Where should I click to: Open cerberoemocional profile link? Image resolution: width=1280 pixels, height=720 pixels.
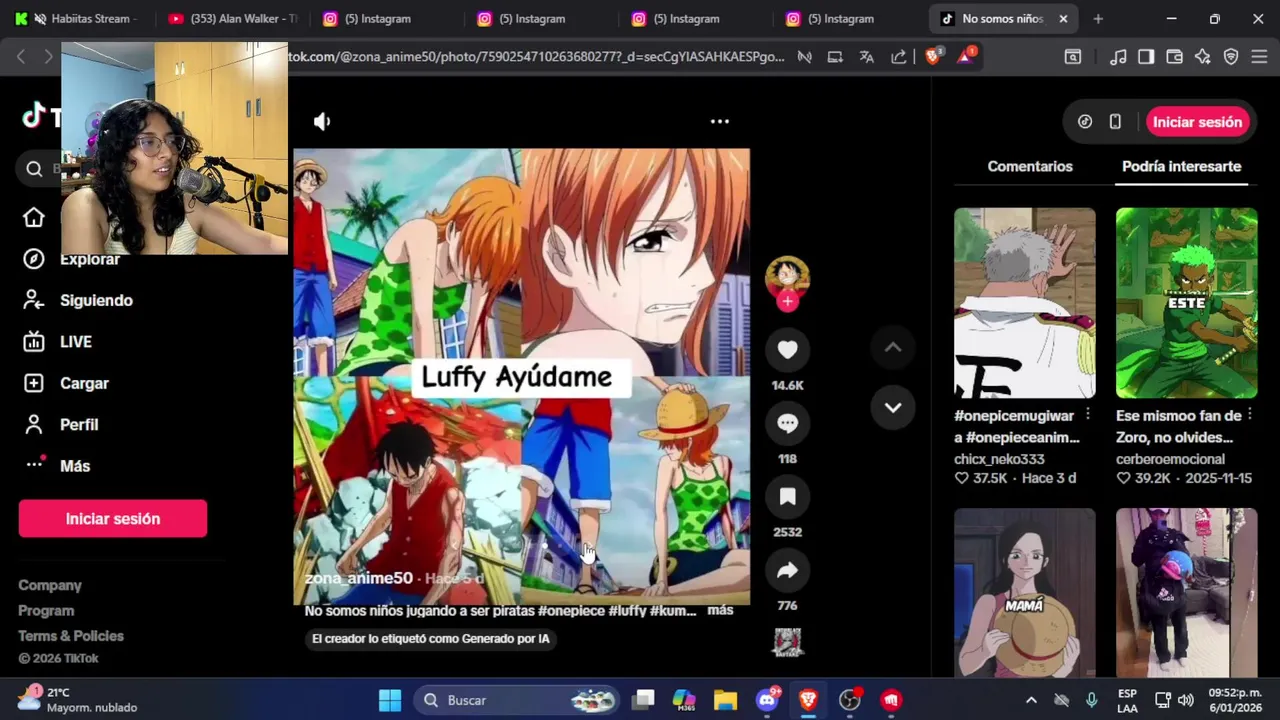click(x=1170, y=459)
